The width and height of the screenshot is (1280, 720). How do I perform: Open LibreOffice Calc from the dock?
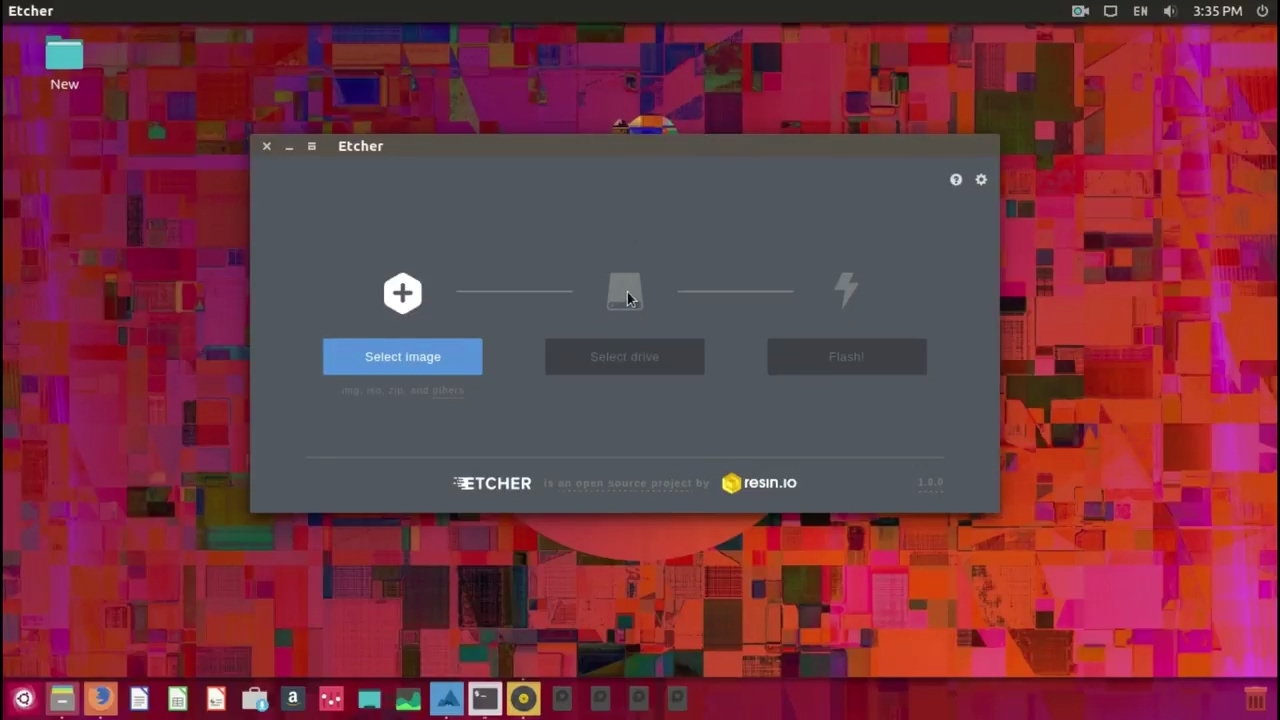click(178, 699)
